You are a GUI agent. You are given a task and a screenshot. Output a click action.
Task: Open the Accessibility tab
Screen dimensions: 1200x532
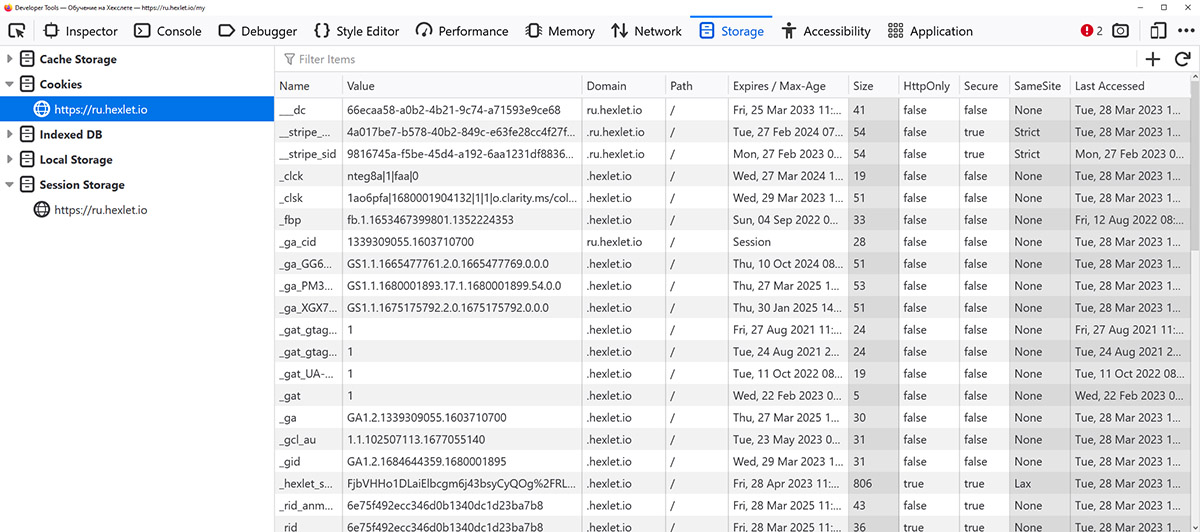point(826,31)
